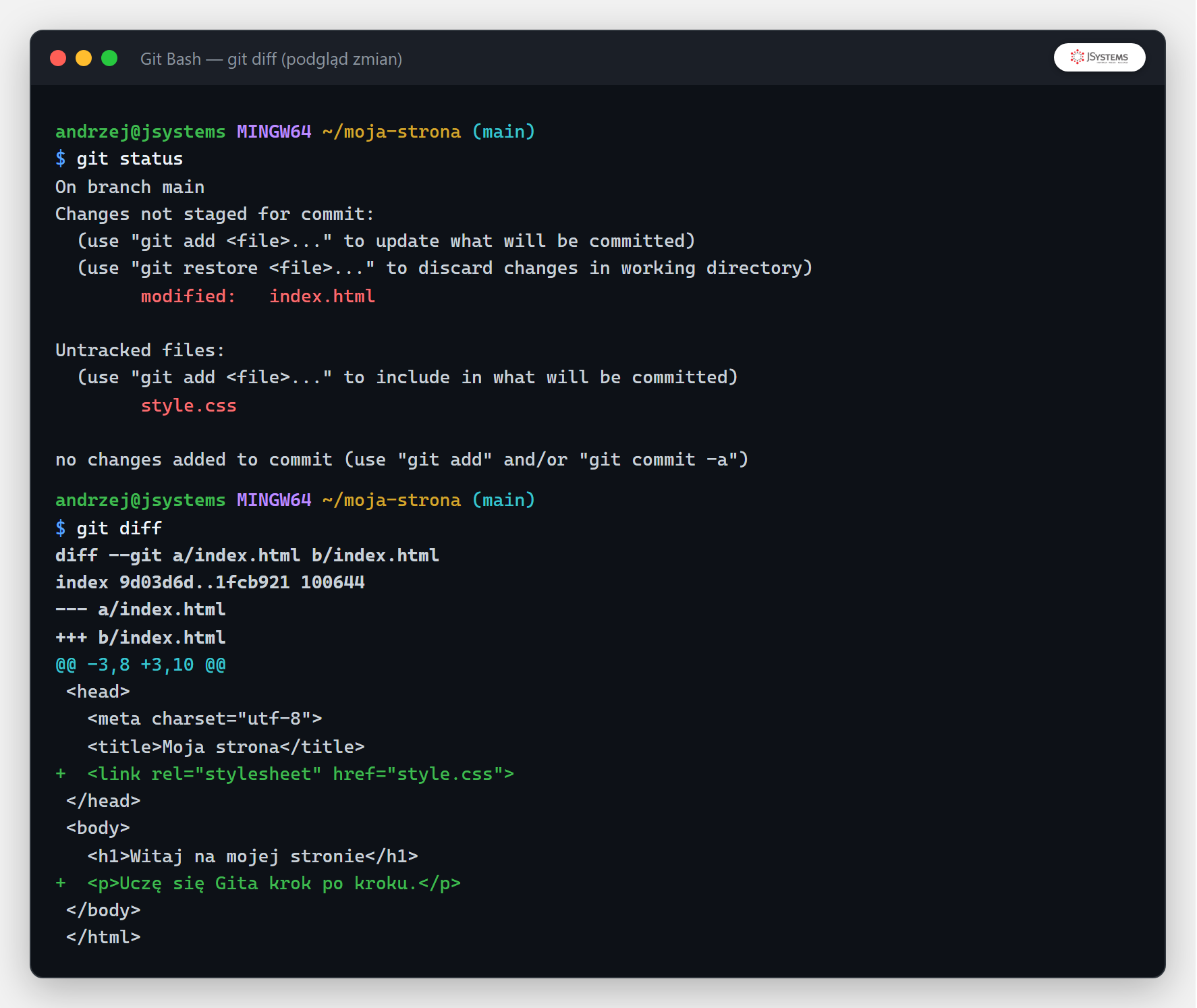Click the 'git diff' command line

click(x=109, y=528)
